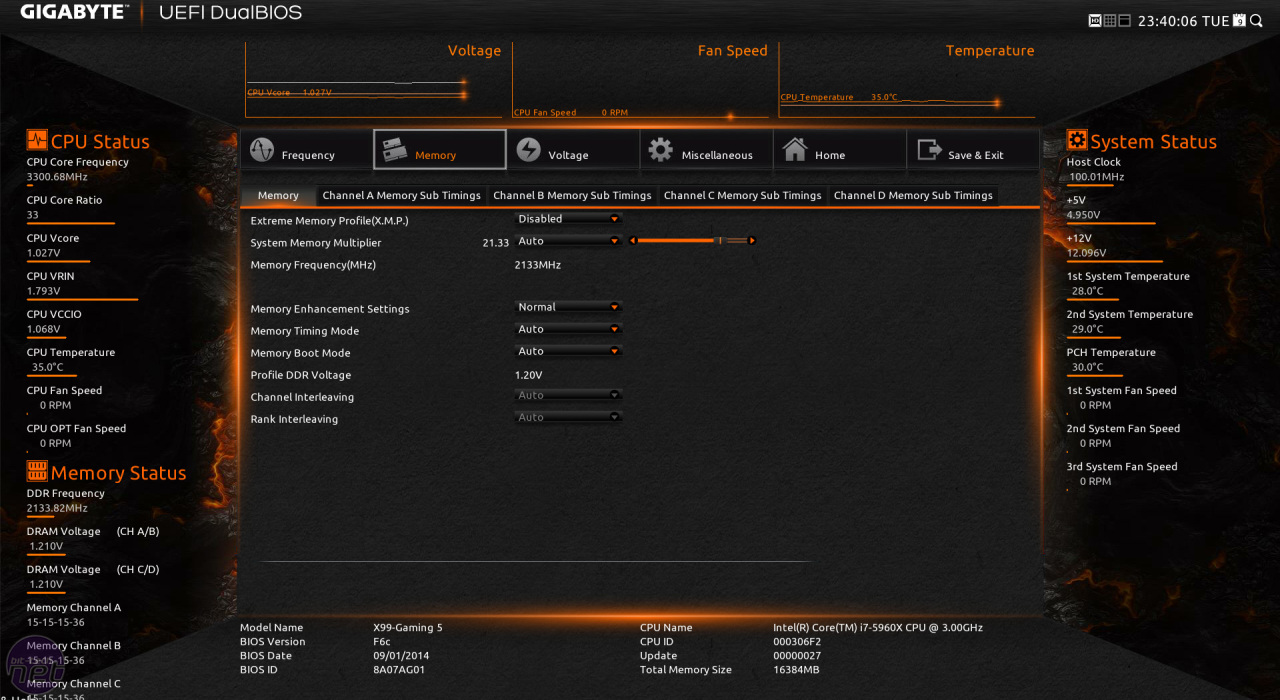Screen dimensions: 1280x700
Task: Click the Memory Status chip icon
Action: click(x=37, y=471)
